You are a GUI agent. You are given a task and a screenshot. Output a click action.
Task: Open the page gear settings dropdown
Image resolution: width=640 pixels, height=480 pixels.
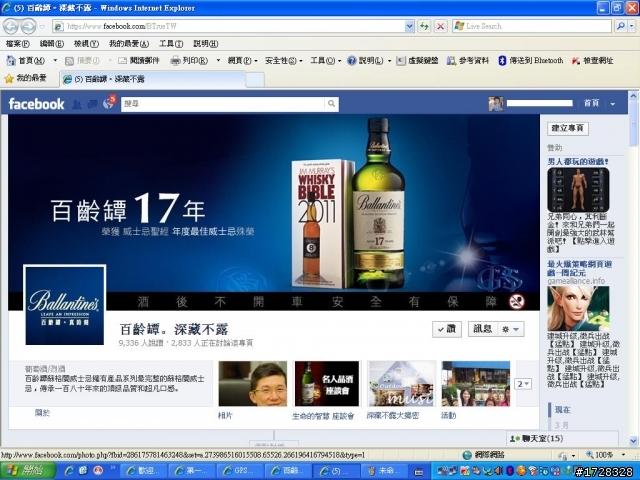coord(511,329)
